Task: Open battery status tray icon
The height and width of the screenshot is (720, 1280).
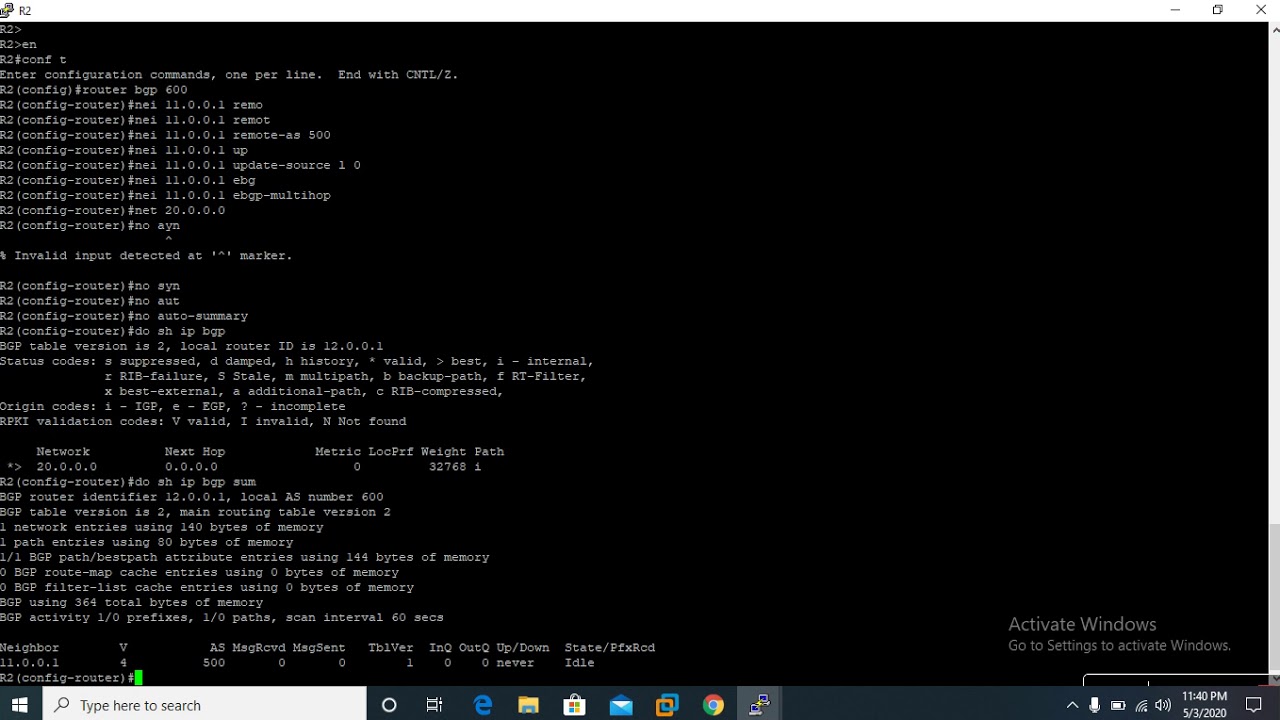Action: click(1118, 705)
